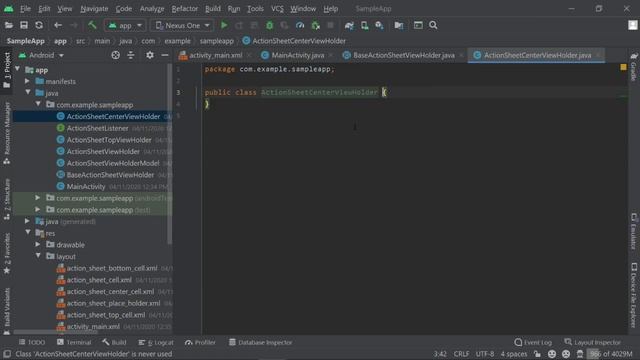This screenshot has width=640, height=360.
Task: Collapse the layout folder
Action: click(38, 256)
